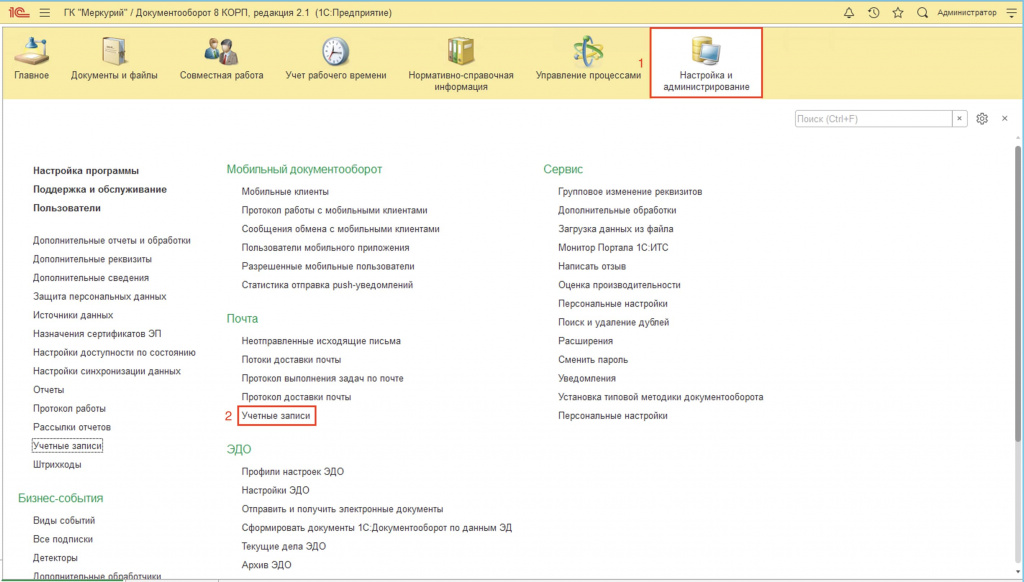Open Дополнительные сведения
The image size is (1024, 582).
(x=91, y=278)
